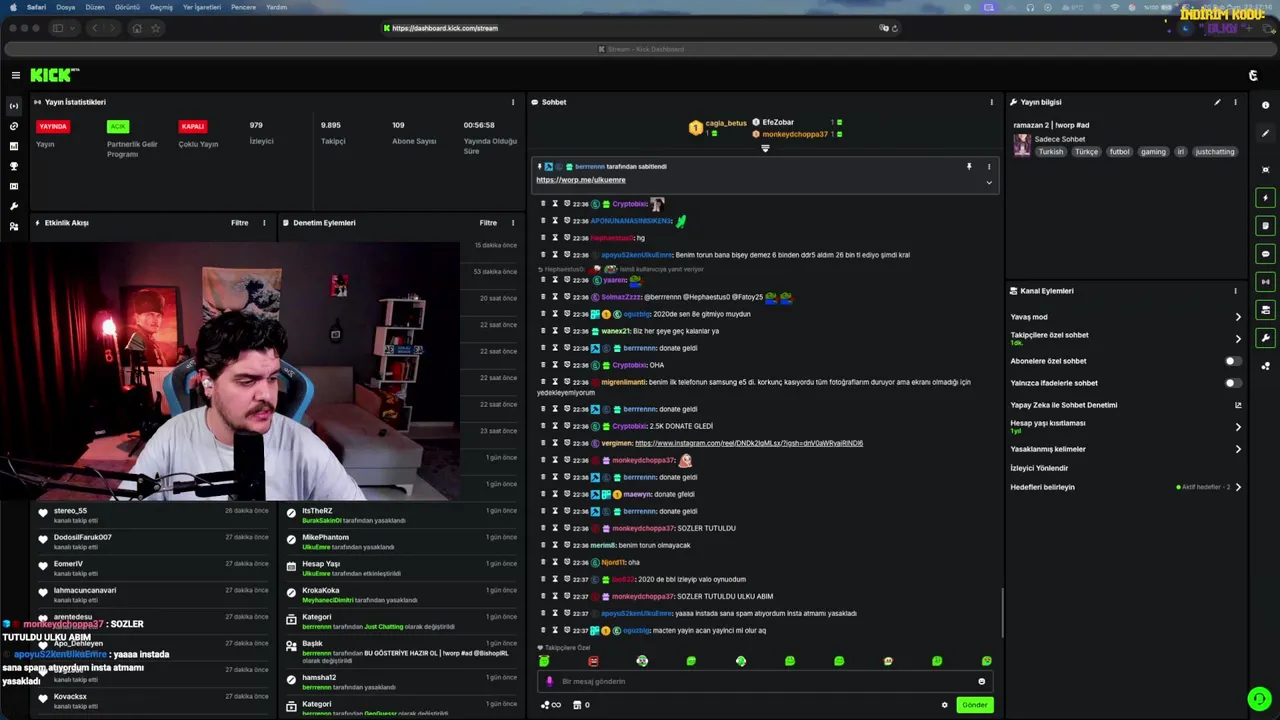Viewport: 1280px width, 720px height.
Task: Open the Pencere menu in the macOS menu bar
Action: [x=243, y=7]
